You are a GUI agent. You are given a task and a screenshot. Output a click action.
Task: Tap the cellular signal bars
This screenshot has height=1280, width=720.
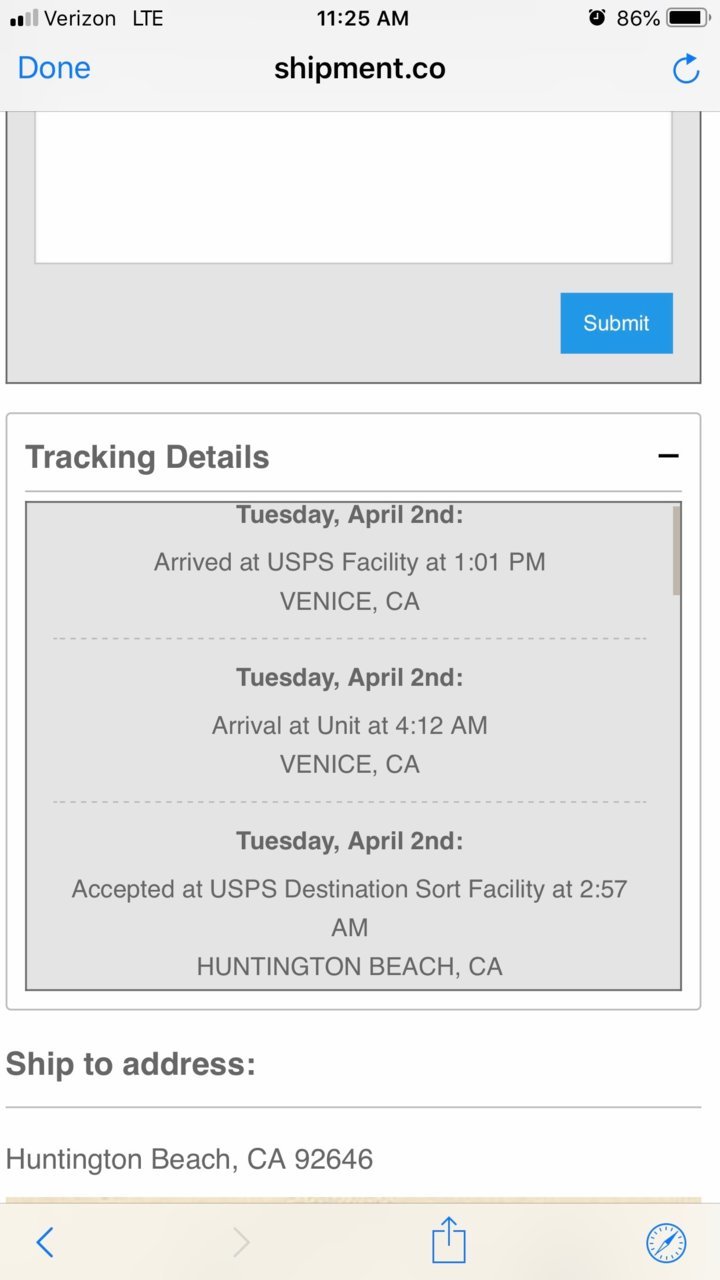24,18
